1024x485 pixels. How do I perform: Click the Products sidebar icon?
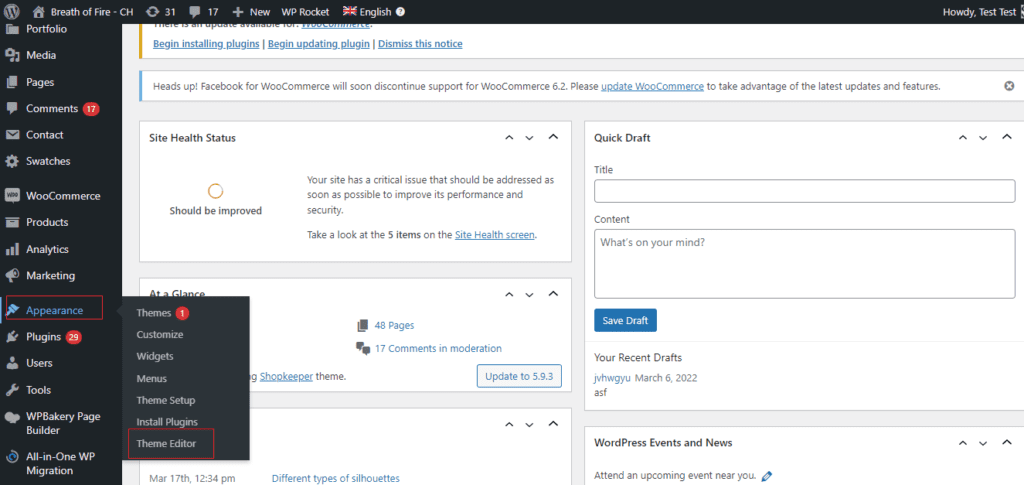[12, 223]
